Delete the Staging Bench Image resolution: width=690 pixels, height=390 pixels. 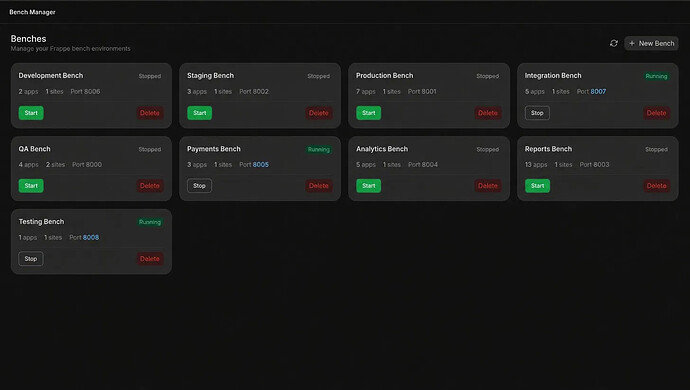pos(319,113)
